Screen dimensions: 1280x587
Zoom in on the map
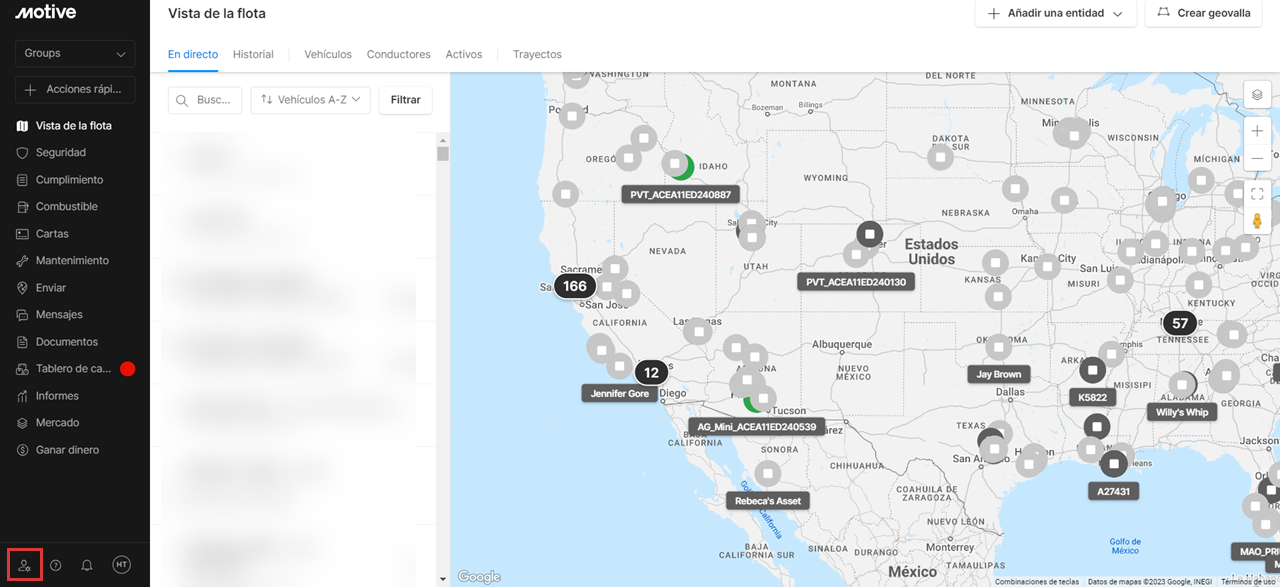point(1257,131)
